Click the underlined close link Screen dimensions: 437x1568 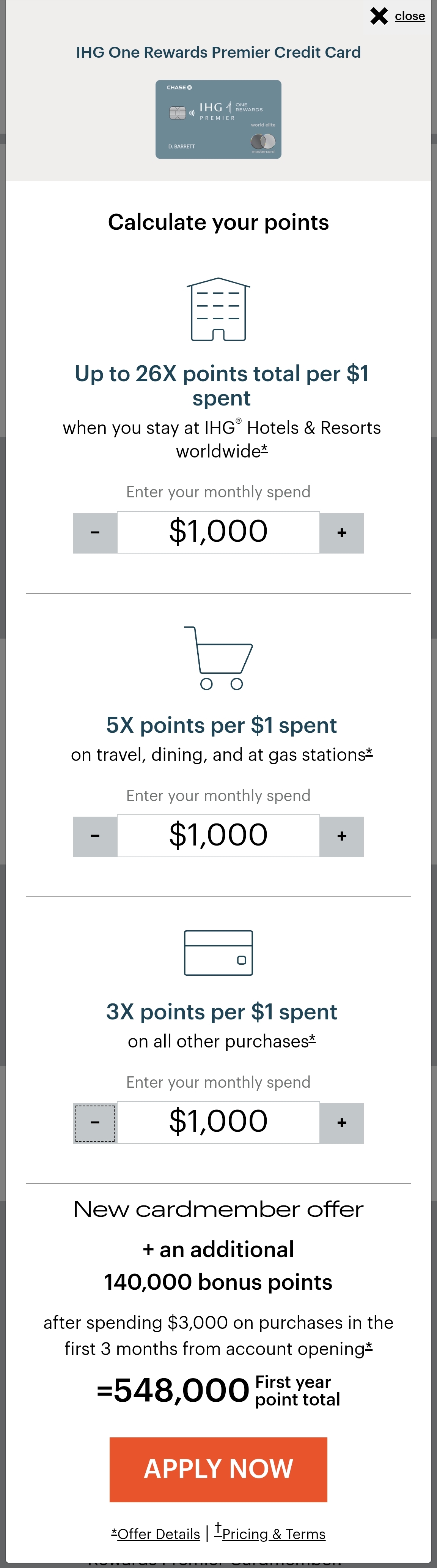(x=410, y=16)
